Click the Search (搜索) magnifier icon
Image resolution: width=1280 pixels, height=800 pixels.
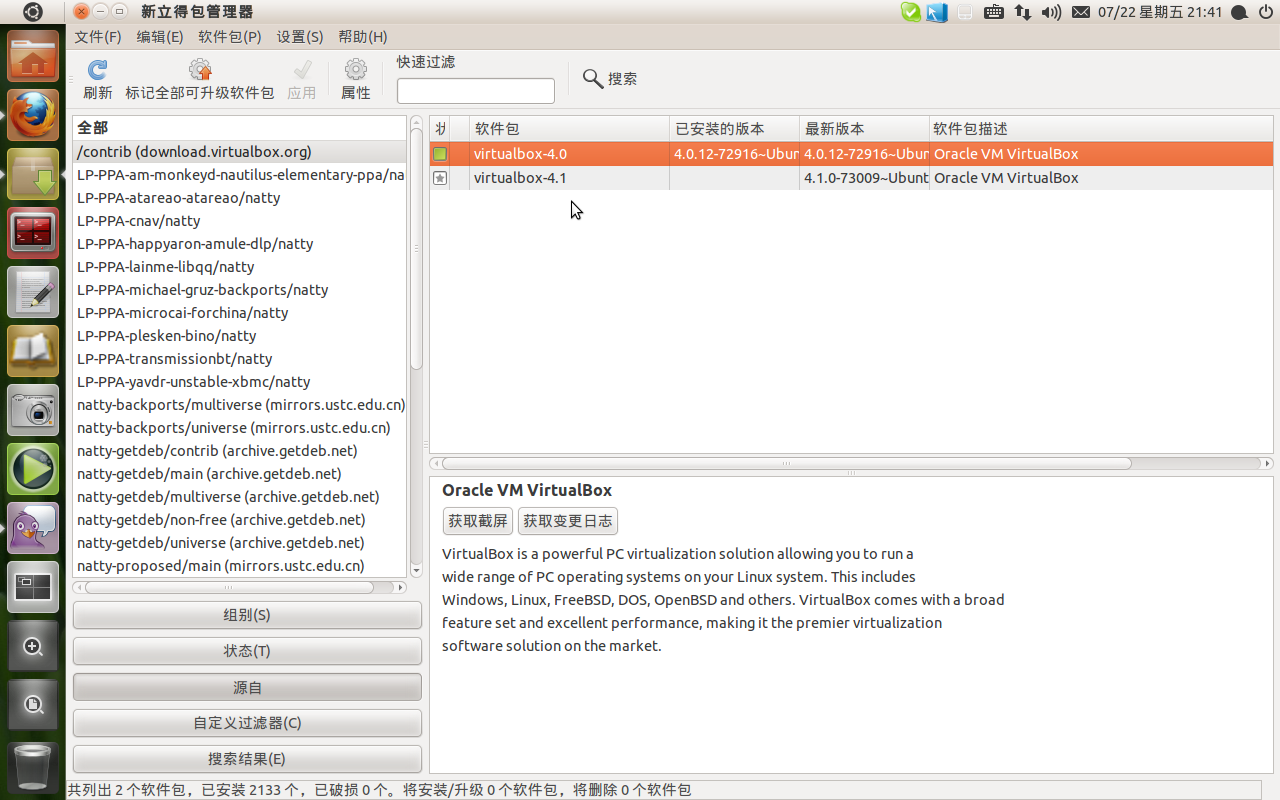(593, 78)
